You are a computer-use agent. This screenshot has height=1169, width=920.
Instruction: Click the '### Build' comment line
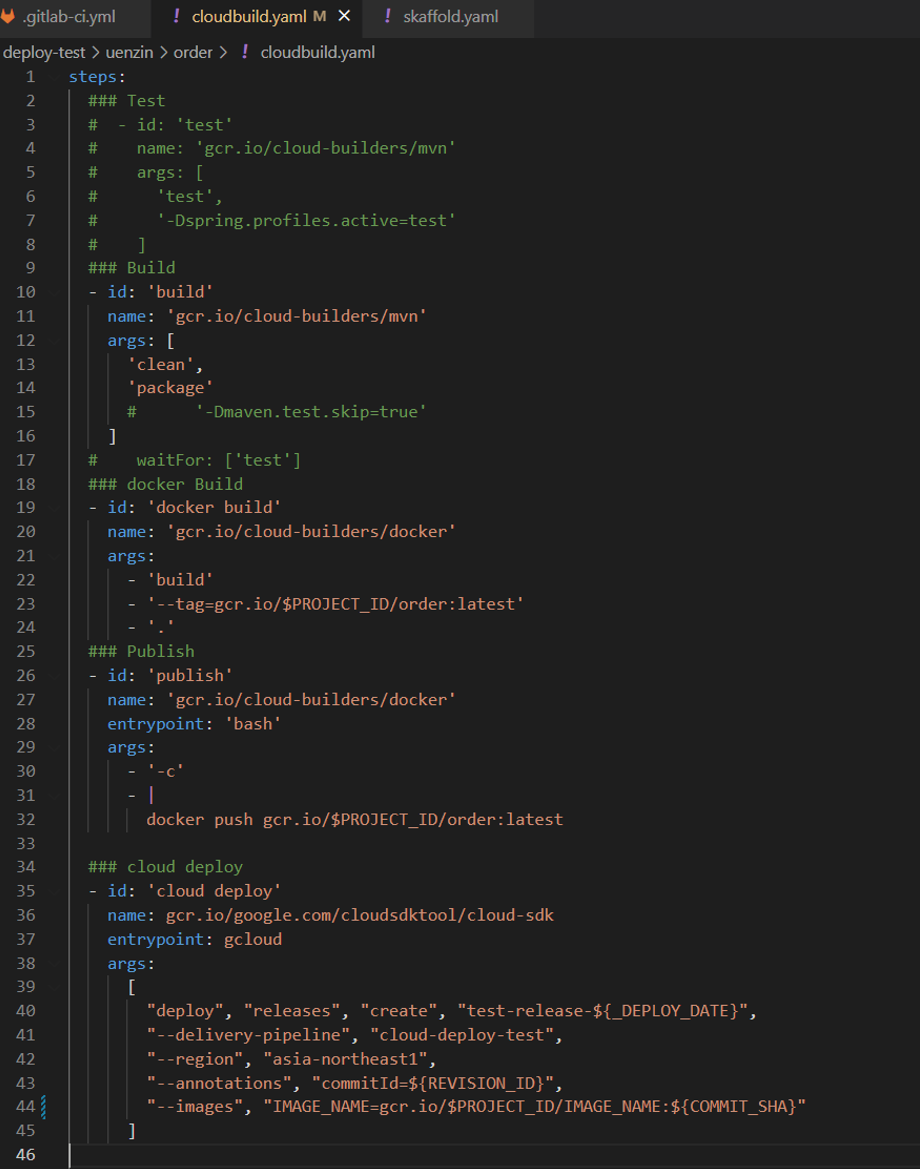click(x=131, y=268)
